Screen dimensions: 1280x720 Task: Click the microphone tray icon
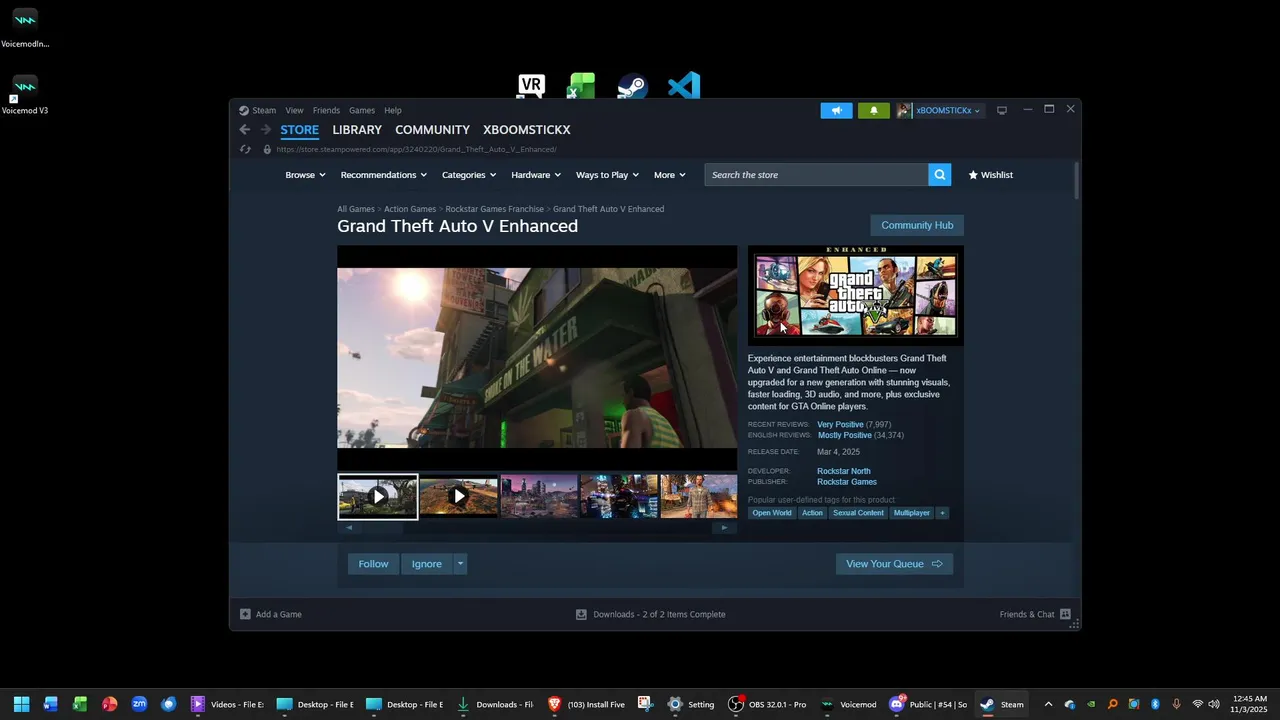[x=1176, y=704]
